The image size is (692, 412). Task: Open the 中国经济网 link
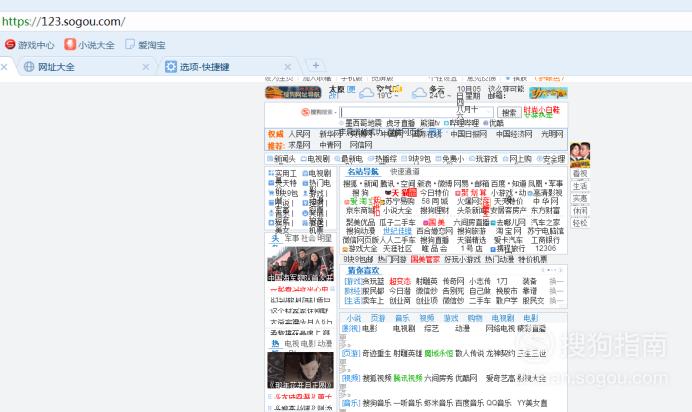click(514, 134)
